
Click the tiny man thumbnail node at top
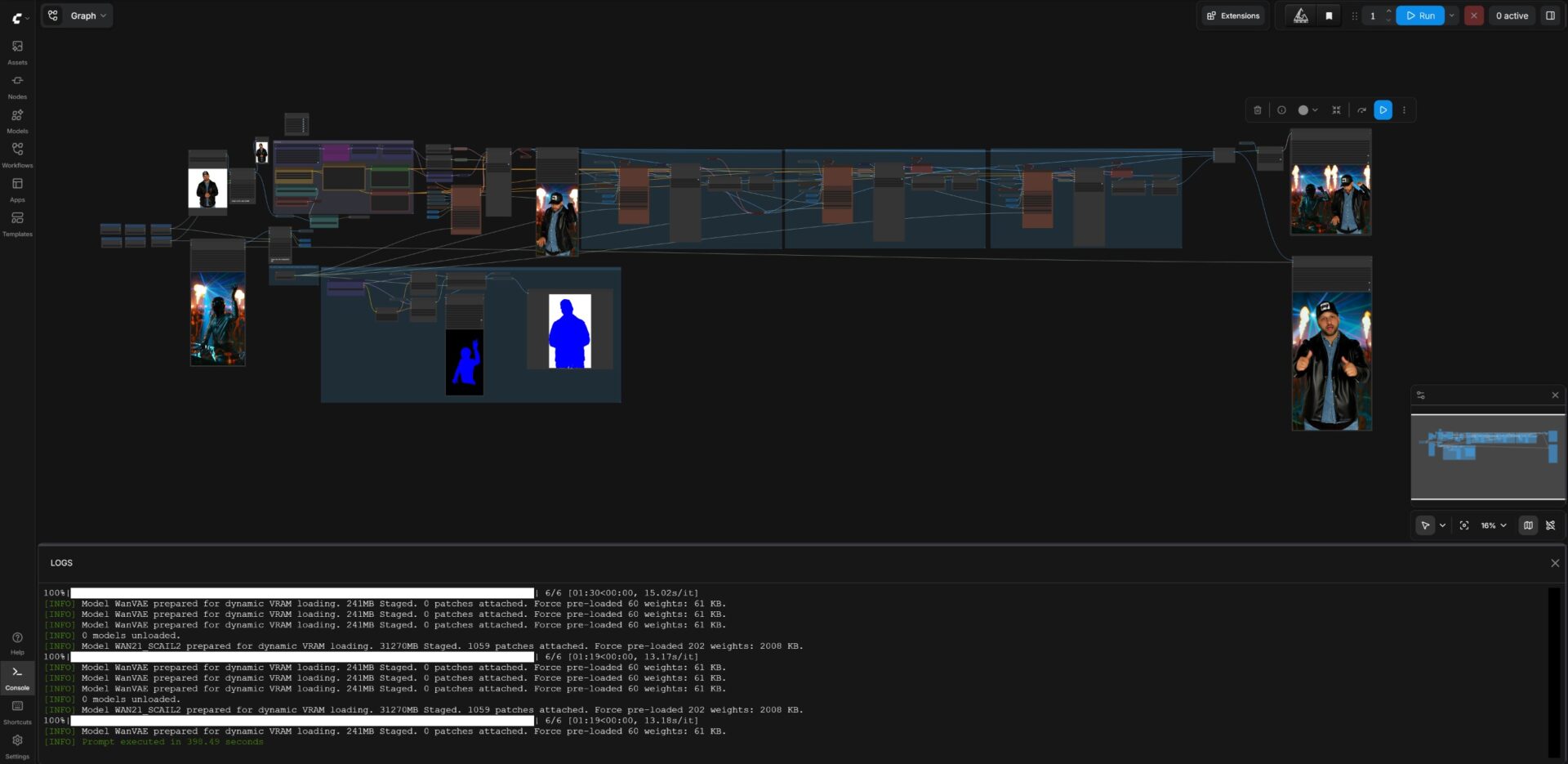tap(261, 152)
